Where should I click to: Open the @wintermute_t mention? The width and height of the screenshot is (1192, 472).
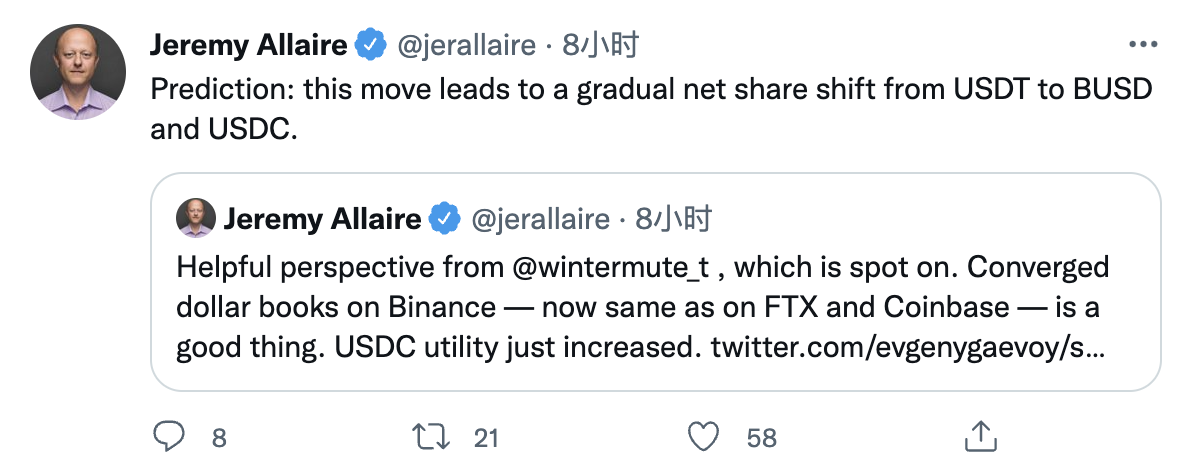(x=610, y=267)
